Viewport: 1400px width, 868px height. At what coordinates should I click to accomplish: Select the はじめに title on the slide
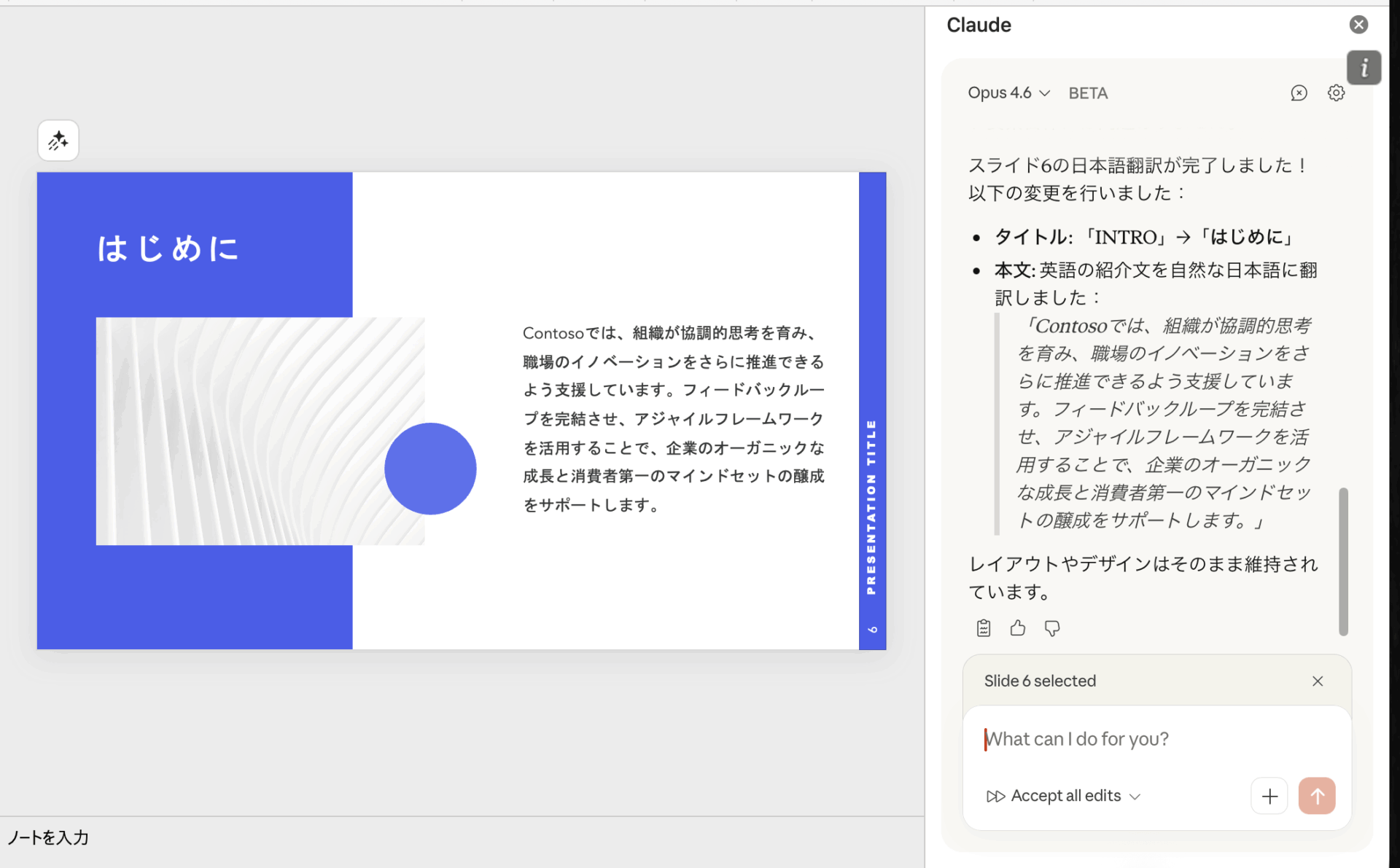[x=168, y=248]
